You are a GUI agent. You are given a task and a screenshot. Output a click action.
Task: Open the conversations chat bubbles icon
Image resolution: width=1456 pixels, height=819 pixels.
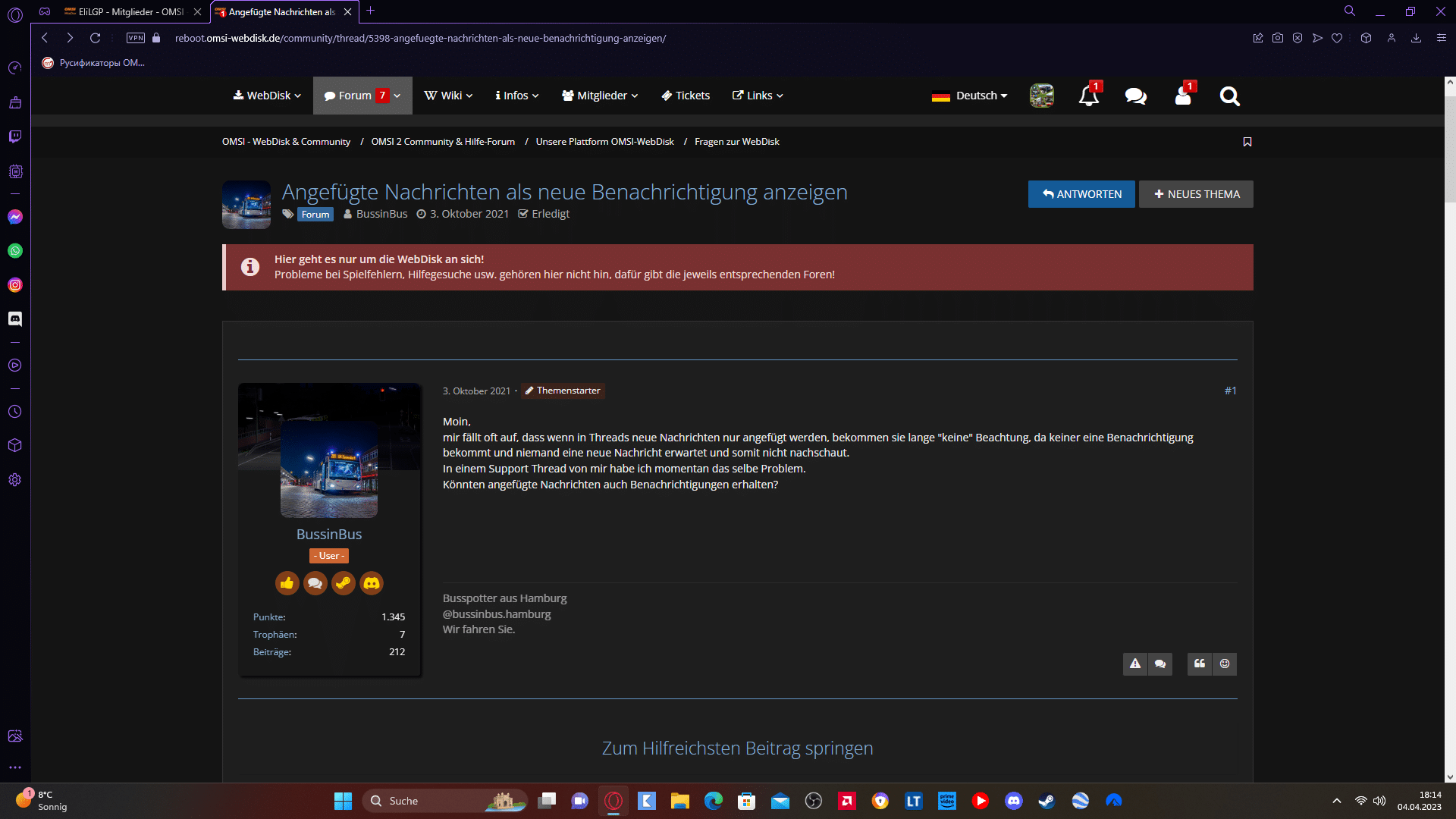tap(1135, 96)
